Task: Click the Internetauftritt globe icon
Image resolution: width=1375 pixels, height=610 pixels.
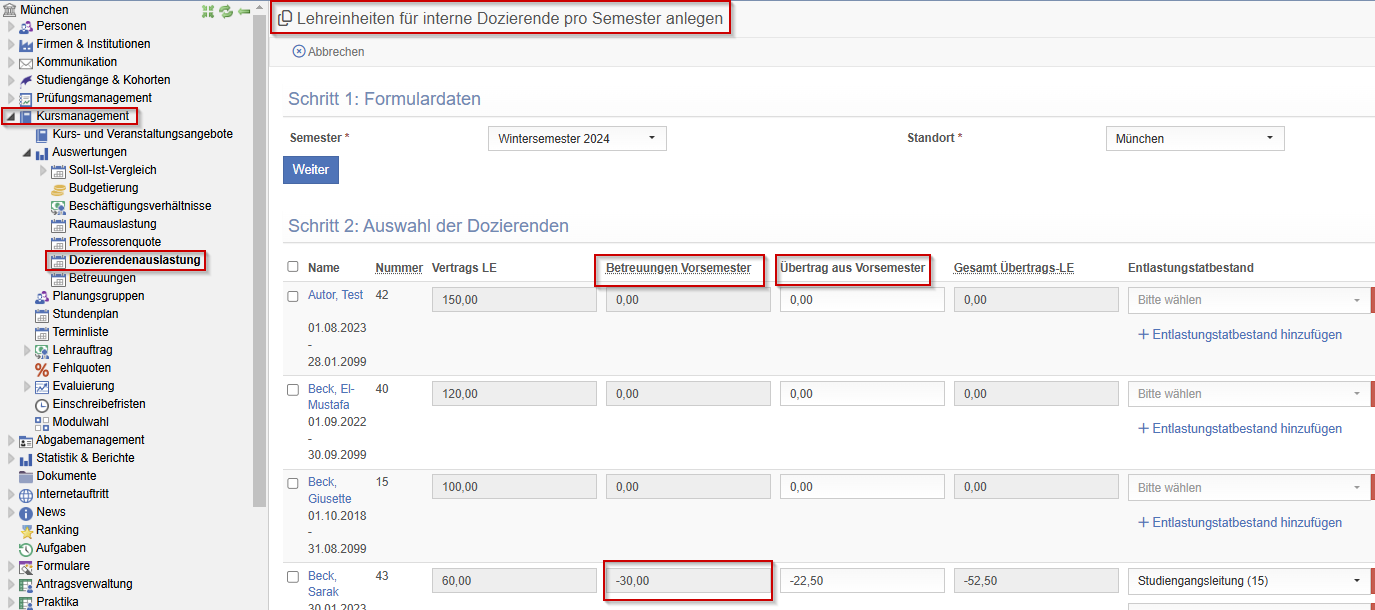Action: click(26, 494)
